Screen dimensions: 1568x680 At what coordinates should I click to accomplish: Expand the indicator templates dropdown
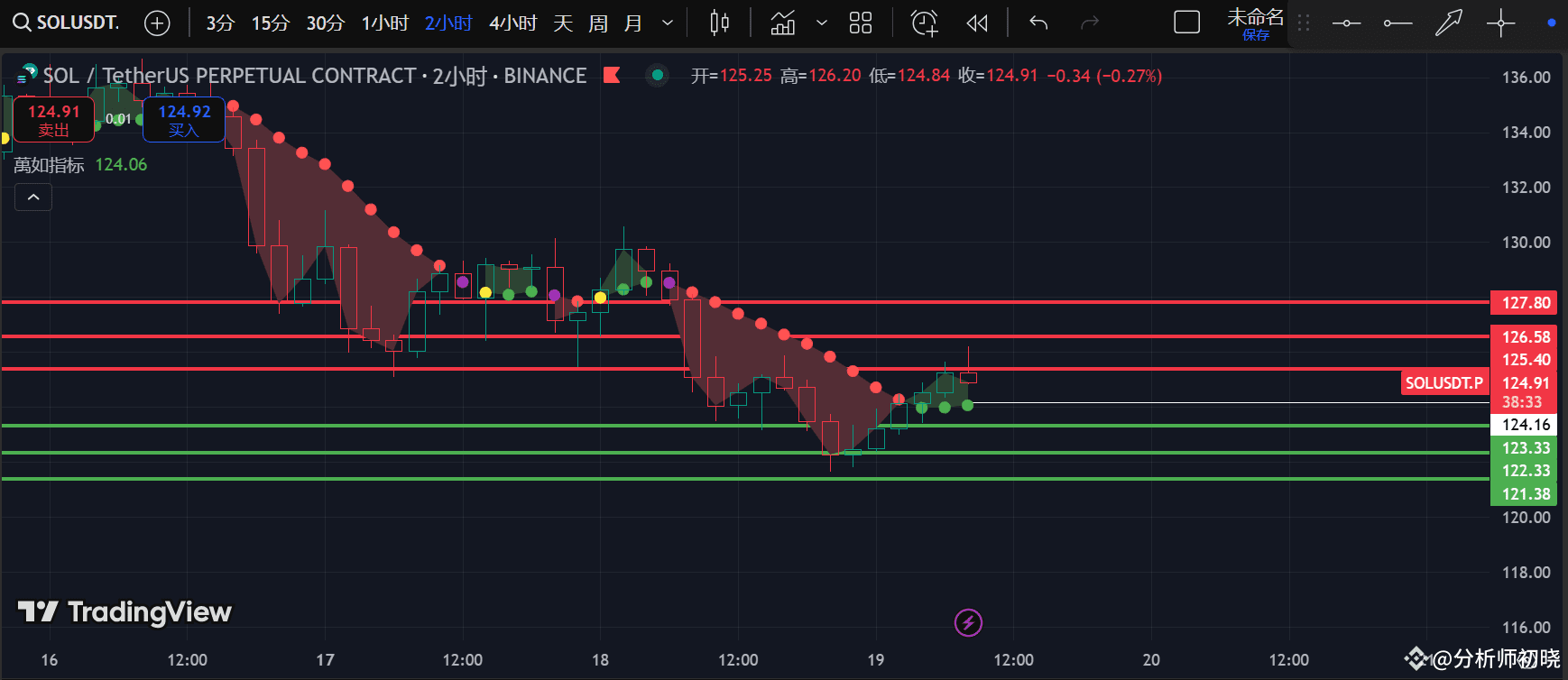822,23
